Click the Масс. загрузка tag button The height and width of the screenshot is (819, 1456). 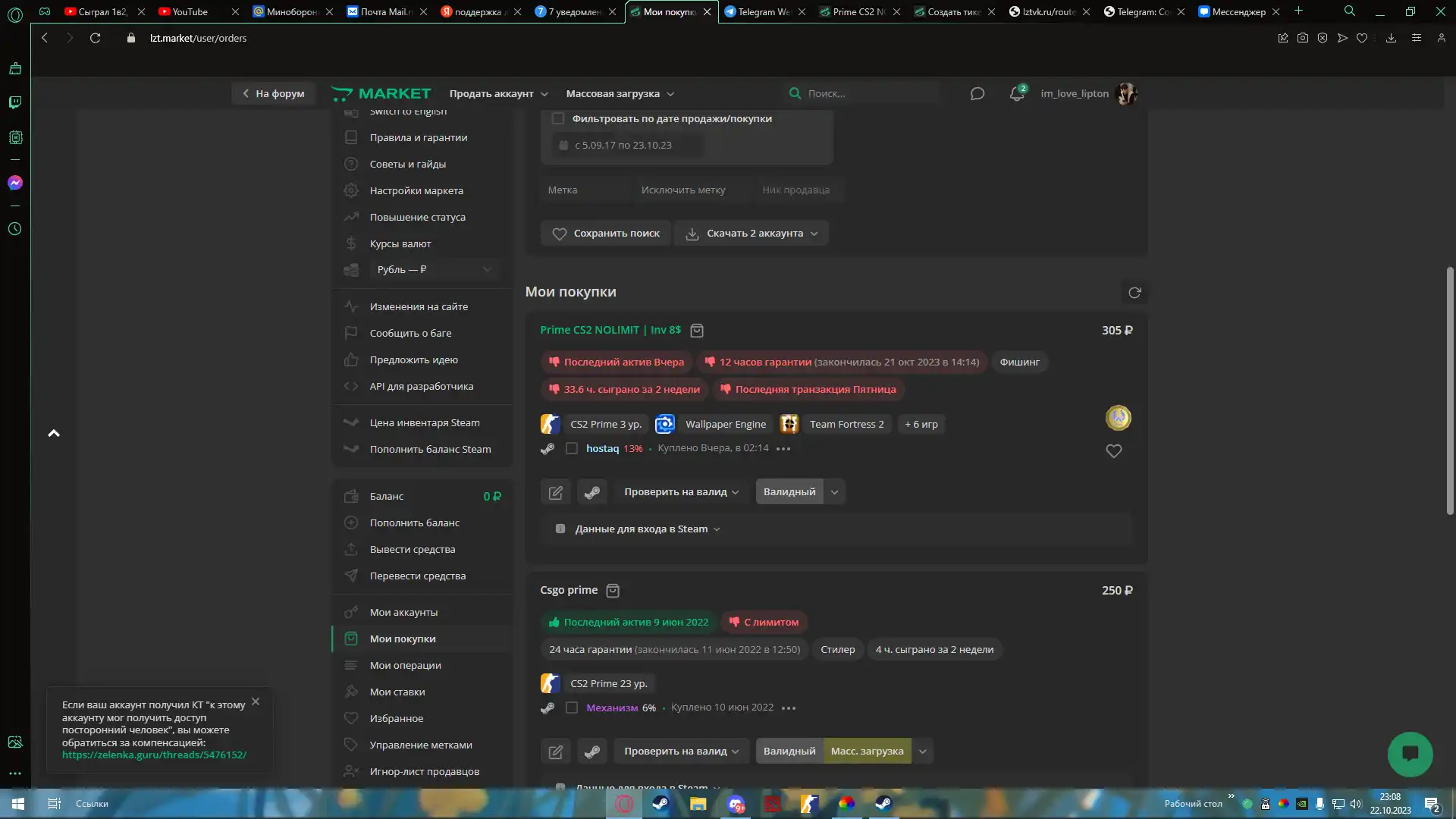pos(867,752)
